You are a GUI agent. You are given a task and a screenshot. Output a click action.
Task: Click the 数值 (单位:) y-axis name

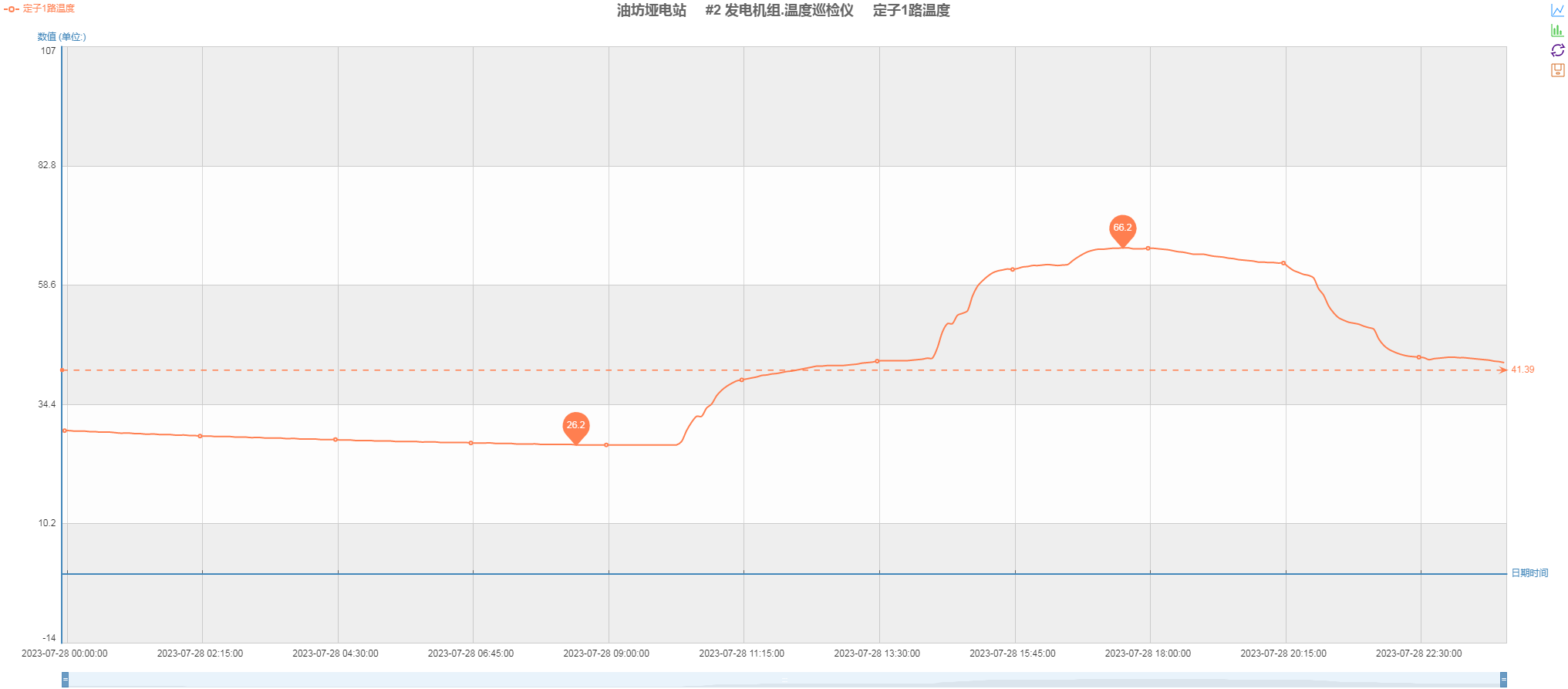[x=62, y=37]
